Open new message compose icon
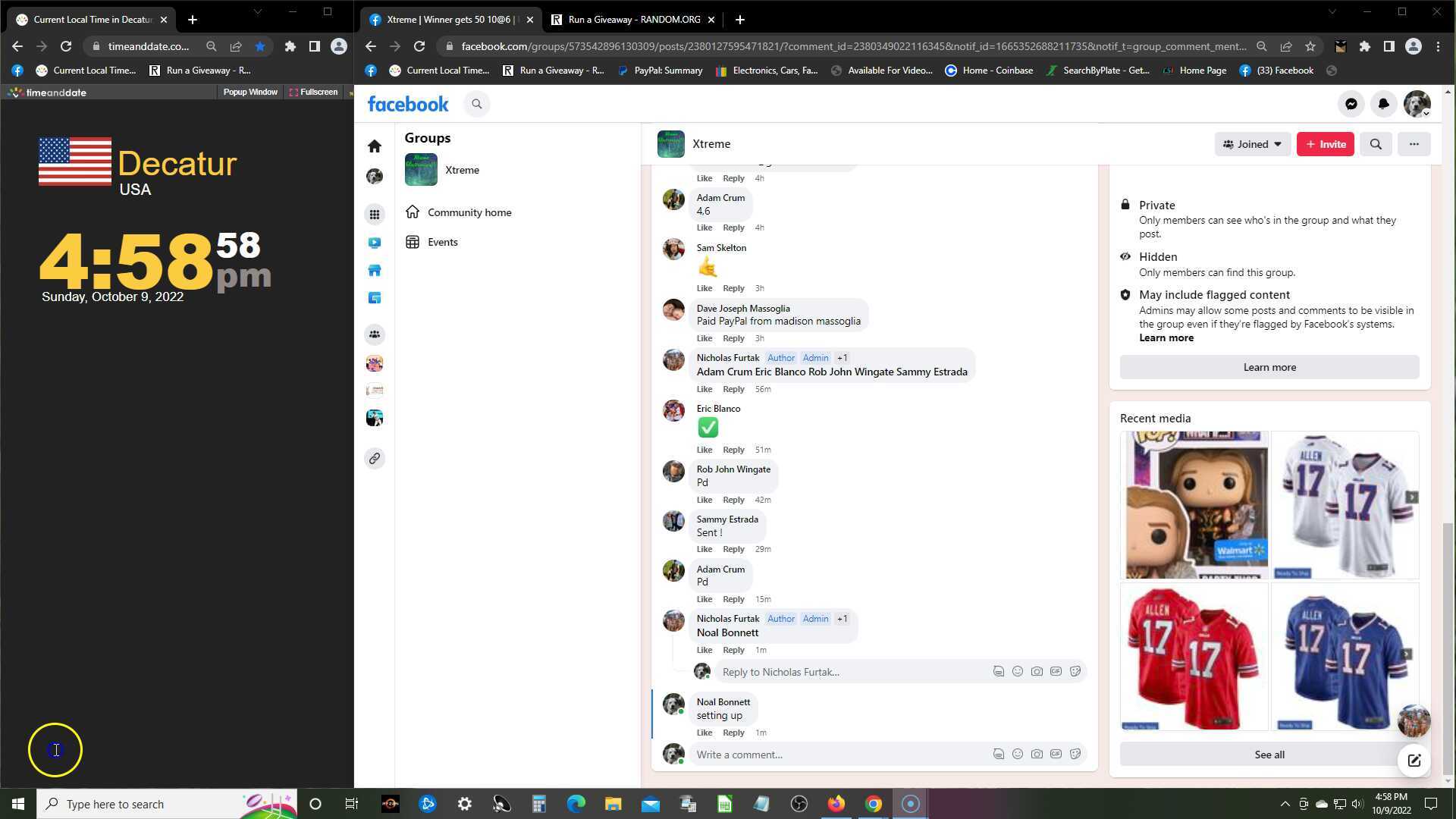Screen dimensions: 1456x819 (1414, 761)
